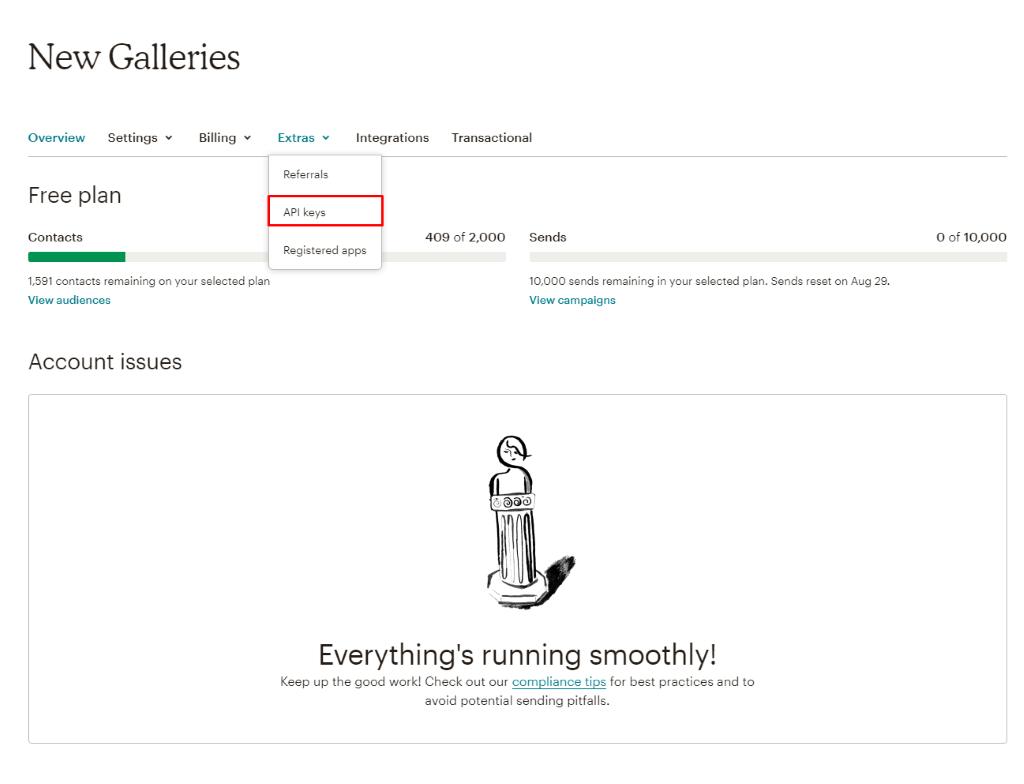
Task: Go to the Overview tab
Action: (x=56, y=137)
